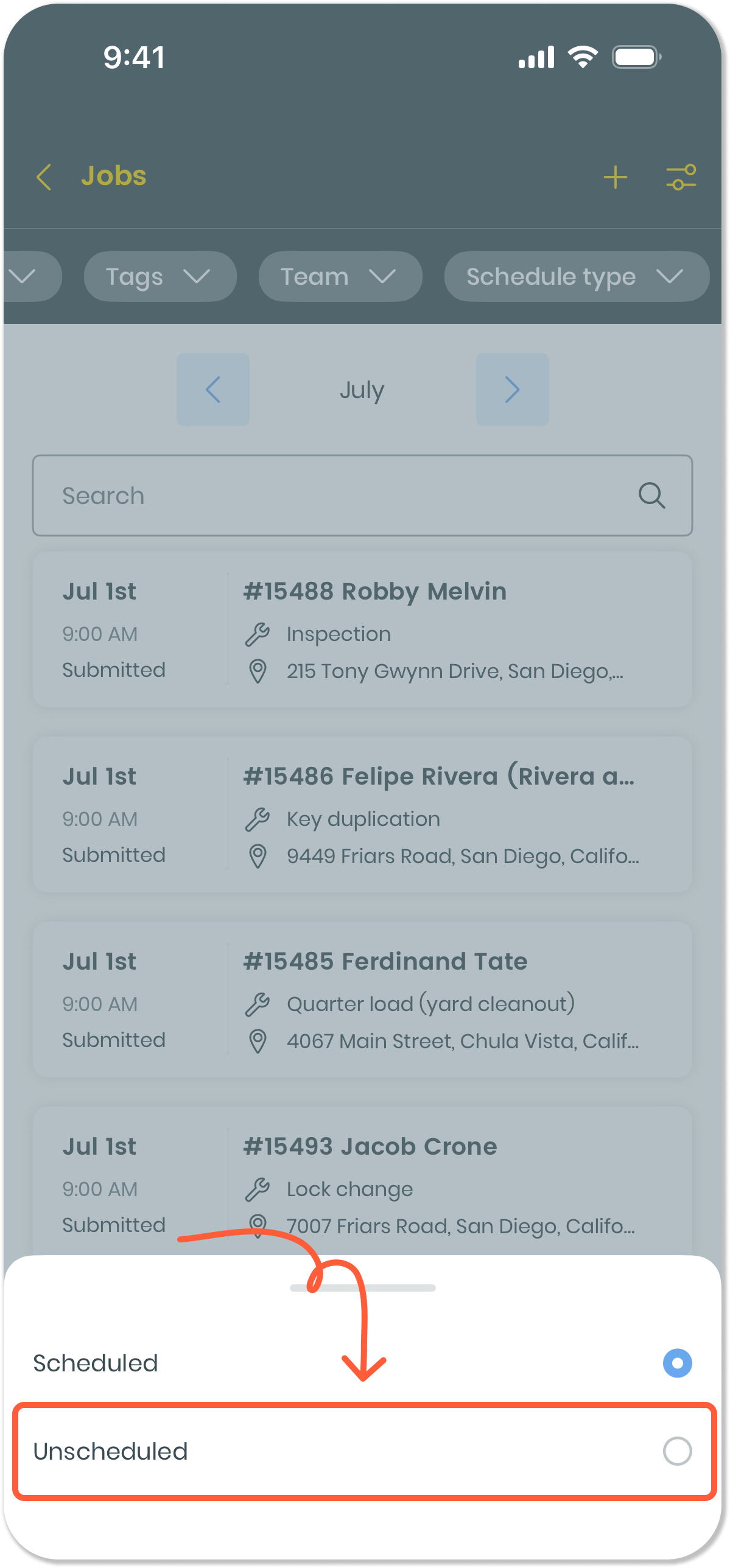Click the July month label
This screenshot has width=730, height=1568.
[362, 390]
